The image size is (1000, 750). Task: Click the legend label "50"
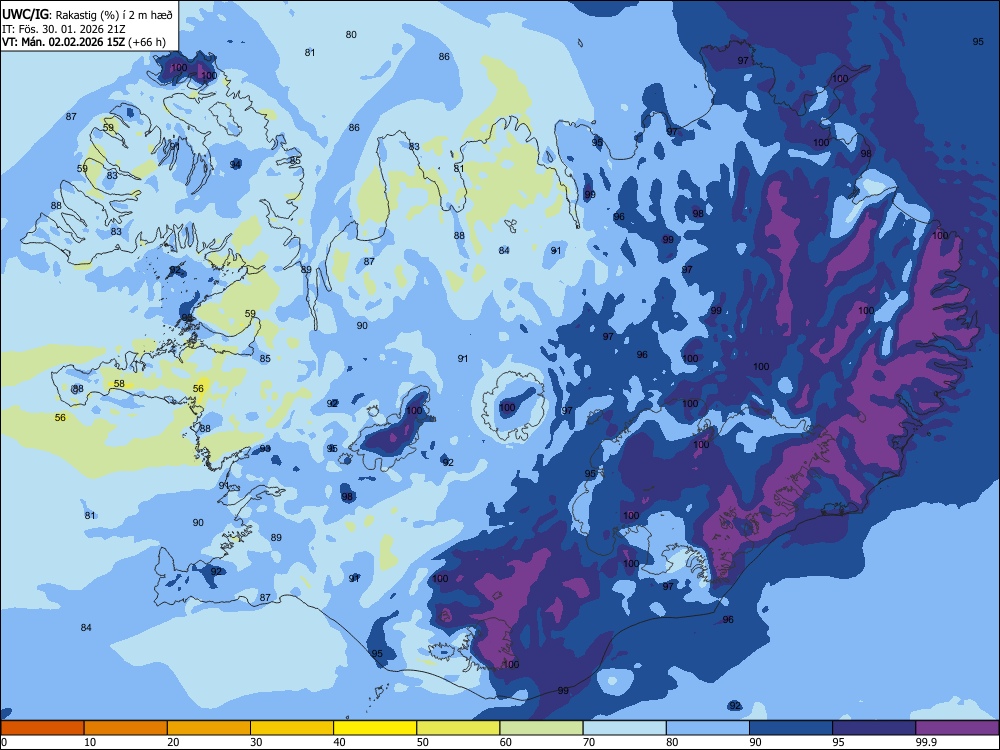click(423, 742)
